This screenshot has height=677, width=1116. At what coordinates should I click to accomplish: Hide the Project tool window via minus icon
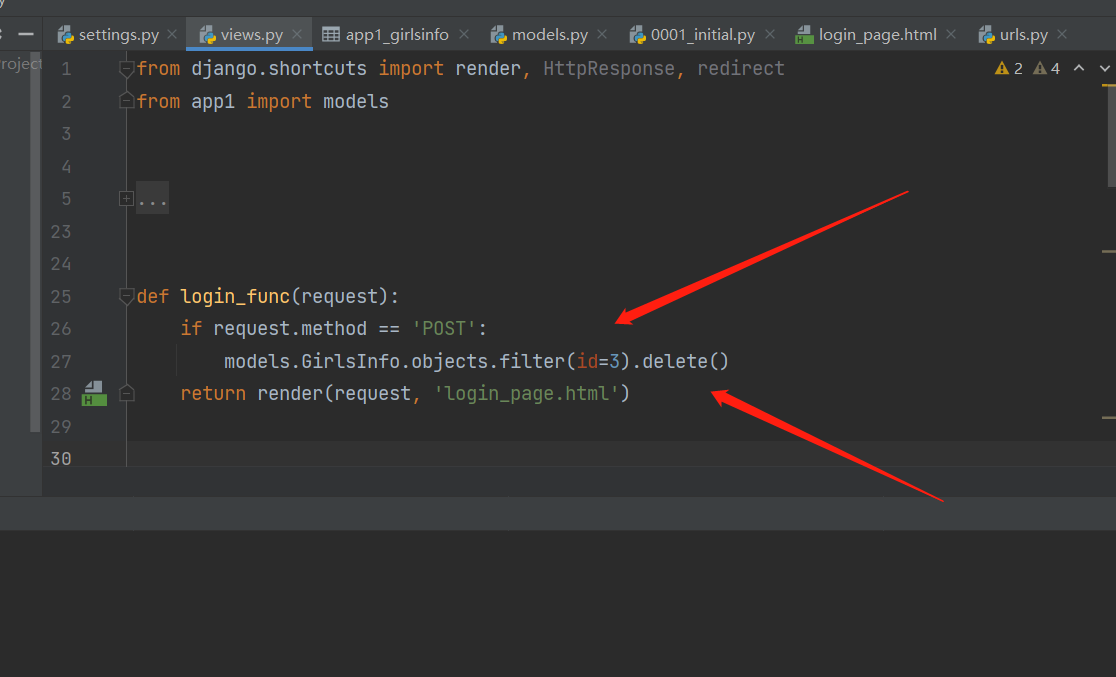26,34
